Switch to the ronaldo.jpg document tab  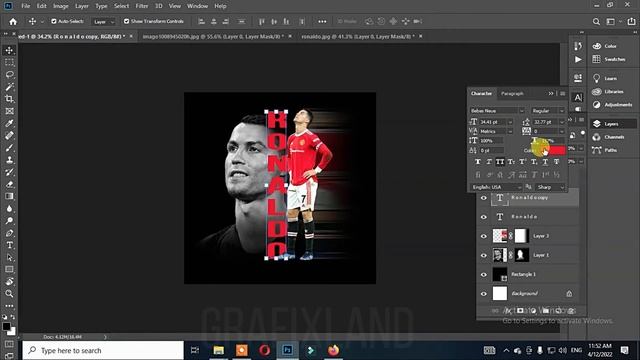click(x=358, y=36)
